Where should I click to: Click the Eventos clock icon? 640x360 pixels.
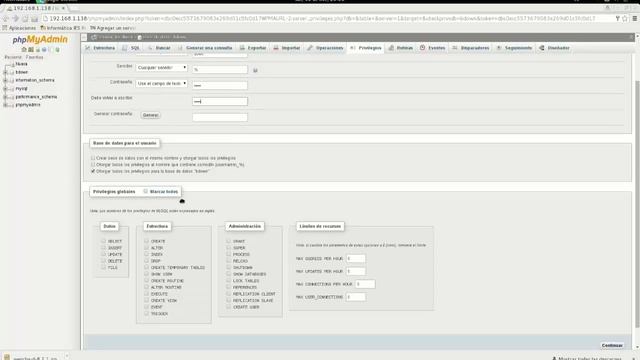coord(422,48)
